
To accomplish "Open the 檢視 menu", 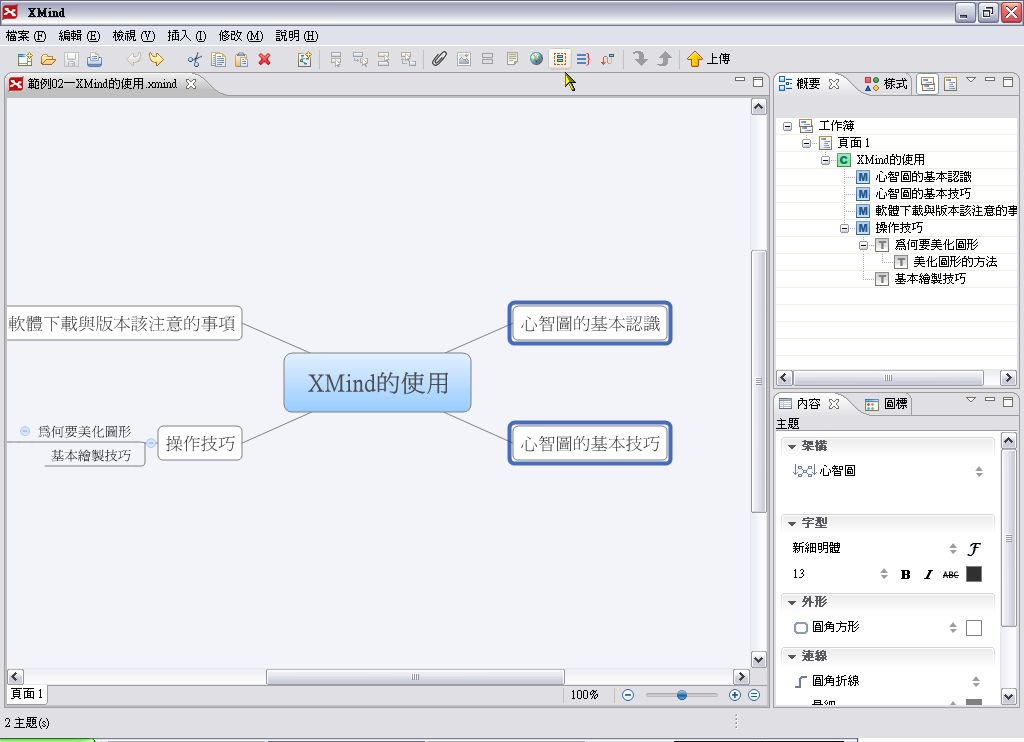I will pos(133,36).
